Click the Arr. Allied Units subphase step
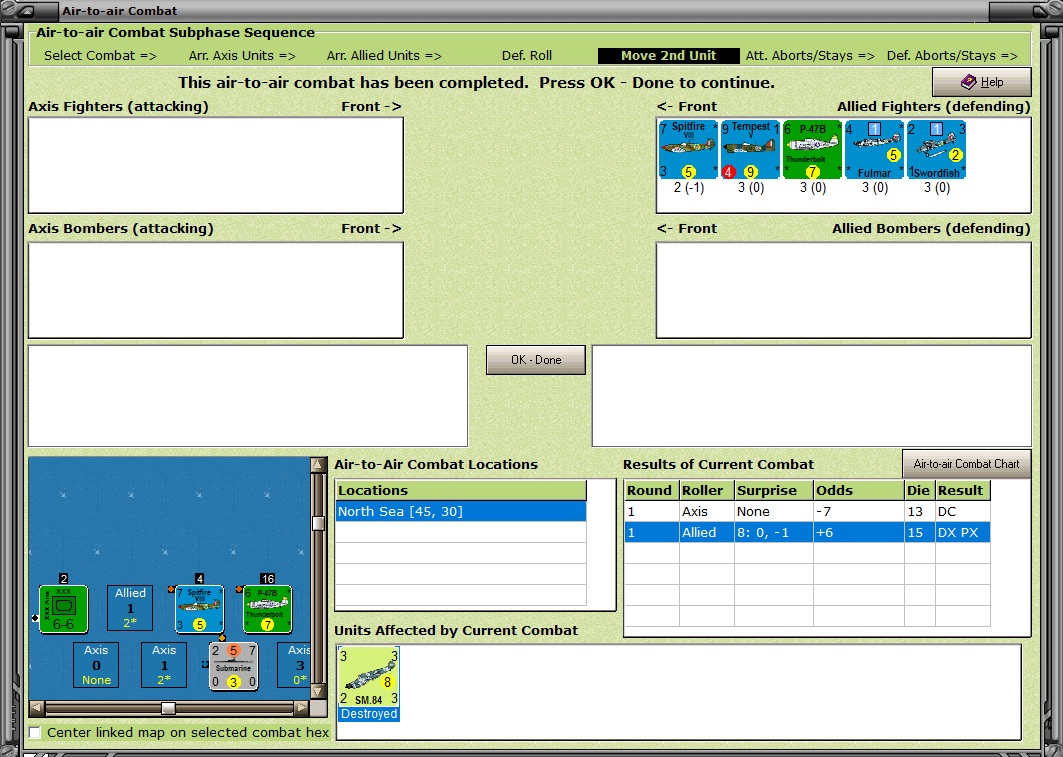 (x=384, y=56)
